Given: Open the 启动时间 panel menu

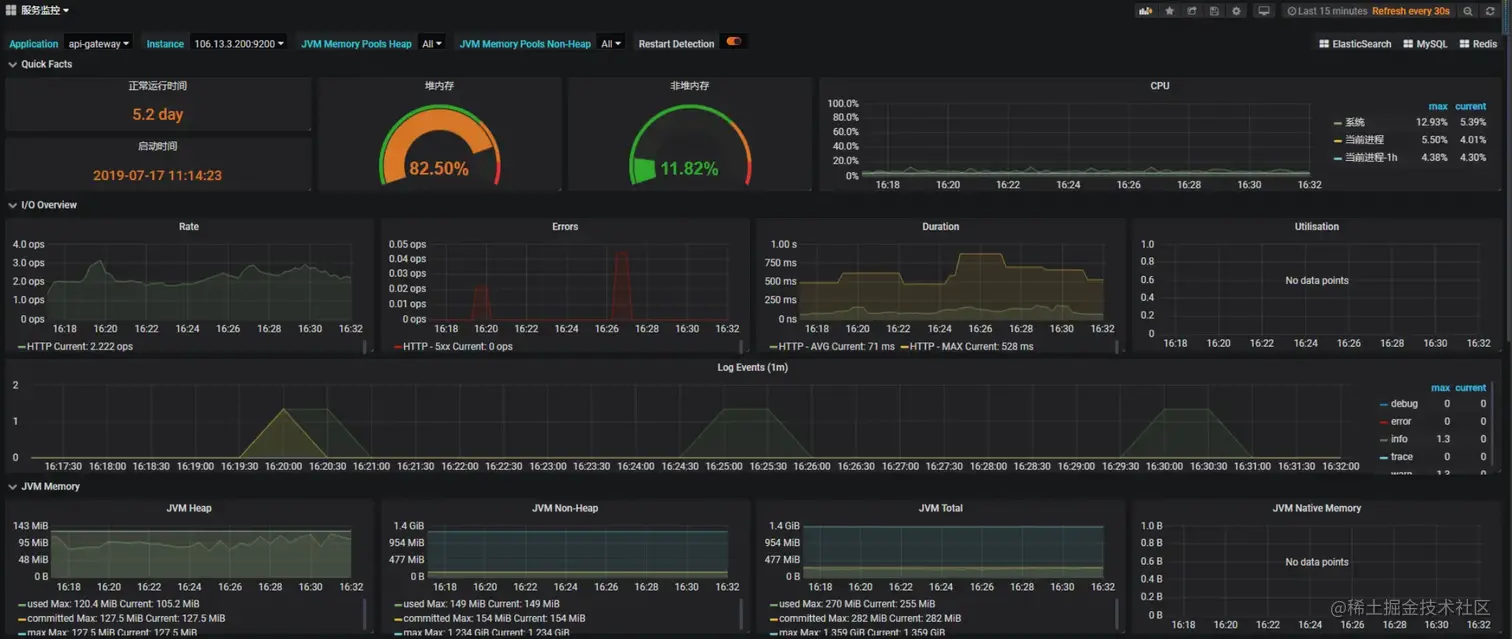Looking at the screenshot, I should click(x=158, y=146).
